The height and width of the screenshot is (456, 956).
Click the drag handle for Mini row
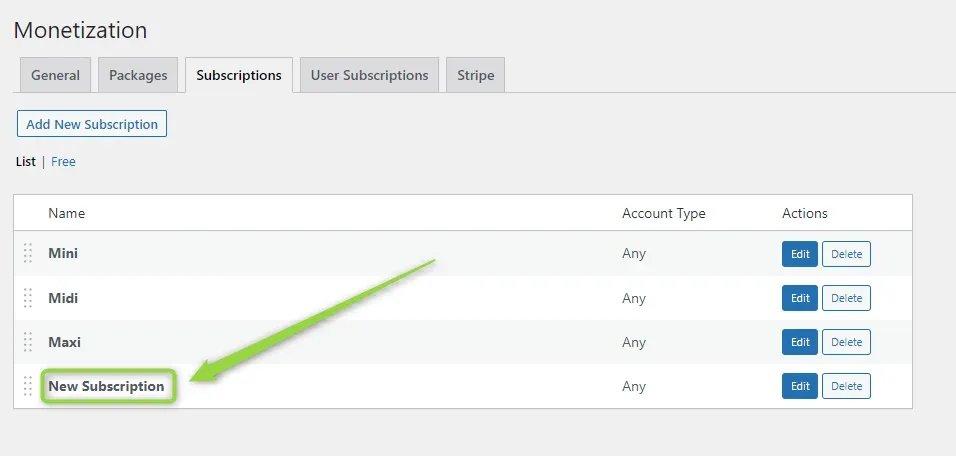27,253
